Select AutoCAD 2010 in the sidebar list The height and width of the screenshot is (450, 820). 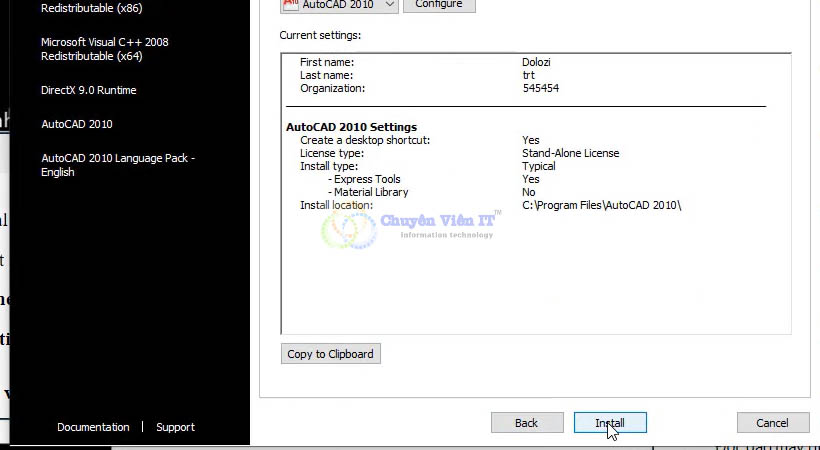click(76, 124)
